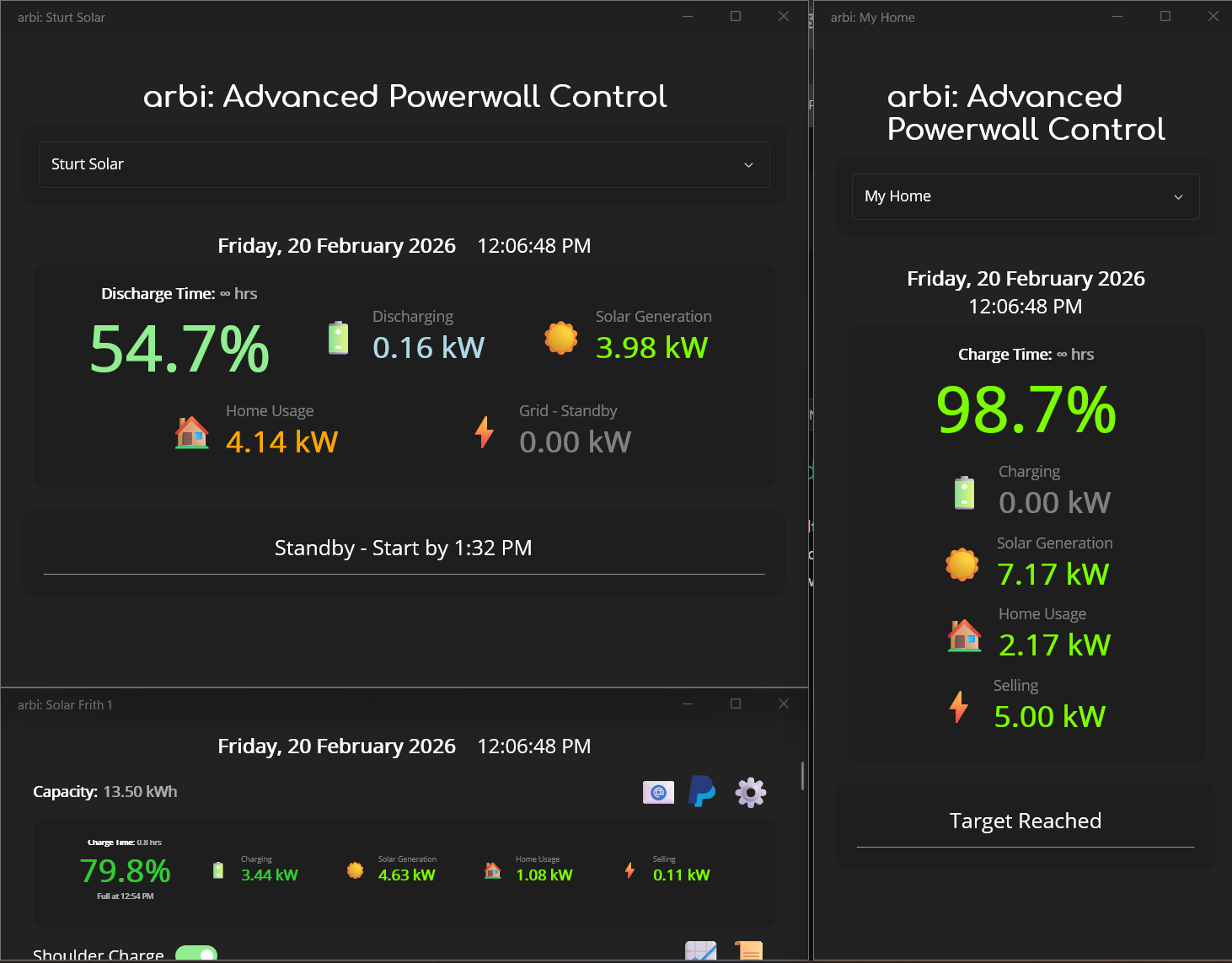Open the orange log scroll icon
The image size is (1232, 963).
click(x=748, y=951)
